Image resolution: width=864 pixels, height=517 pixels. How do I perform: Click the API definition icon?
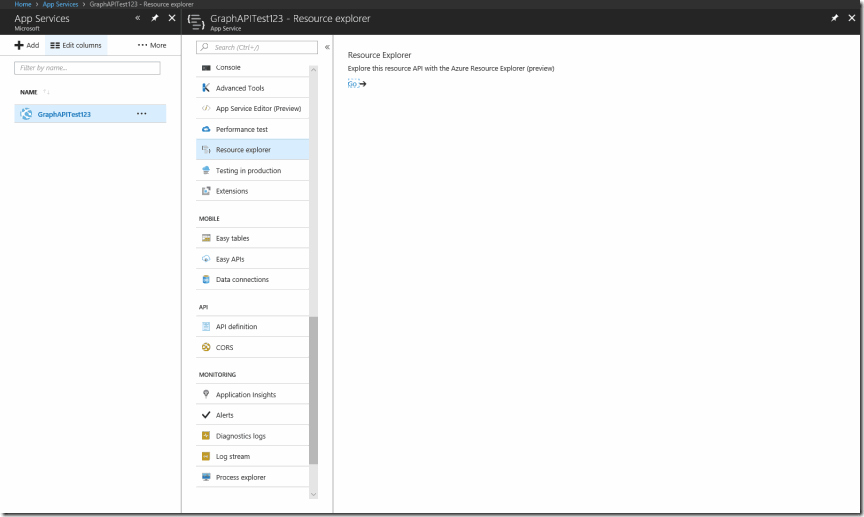[x=206, y=326]
